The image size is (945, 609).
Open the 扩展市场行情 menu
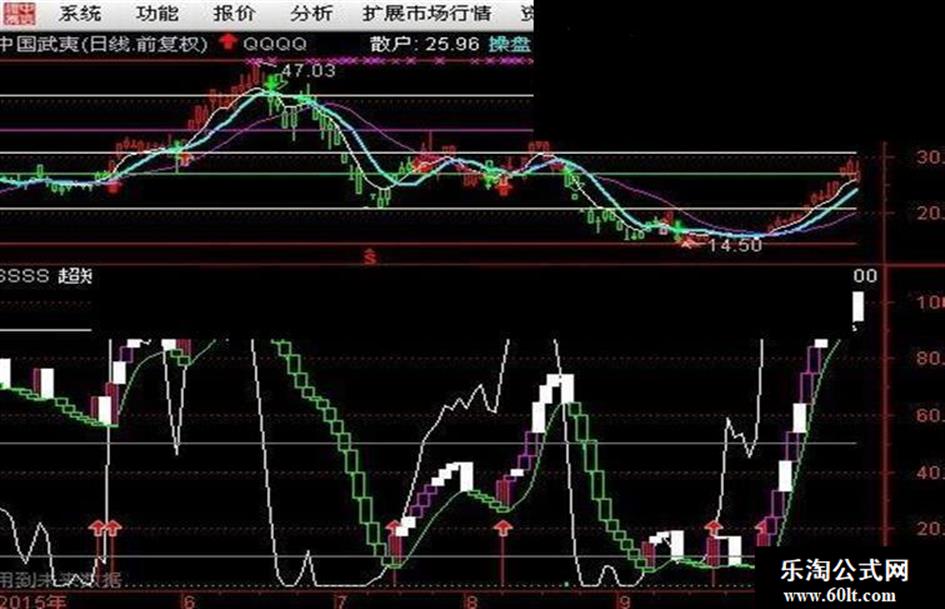(x=427, y=13)
